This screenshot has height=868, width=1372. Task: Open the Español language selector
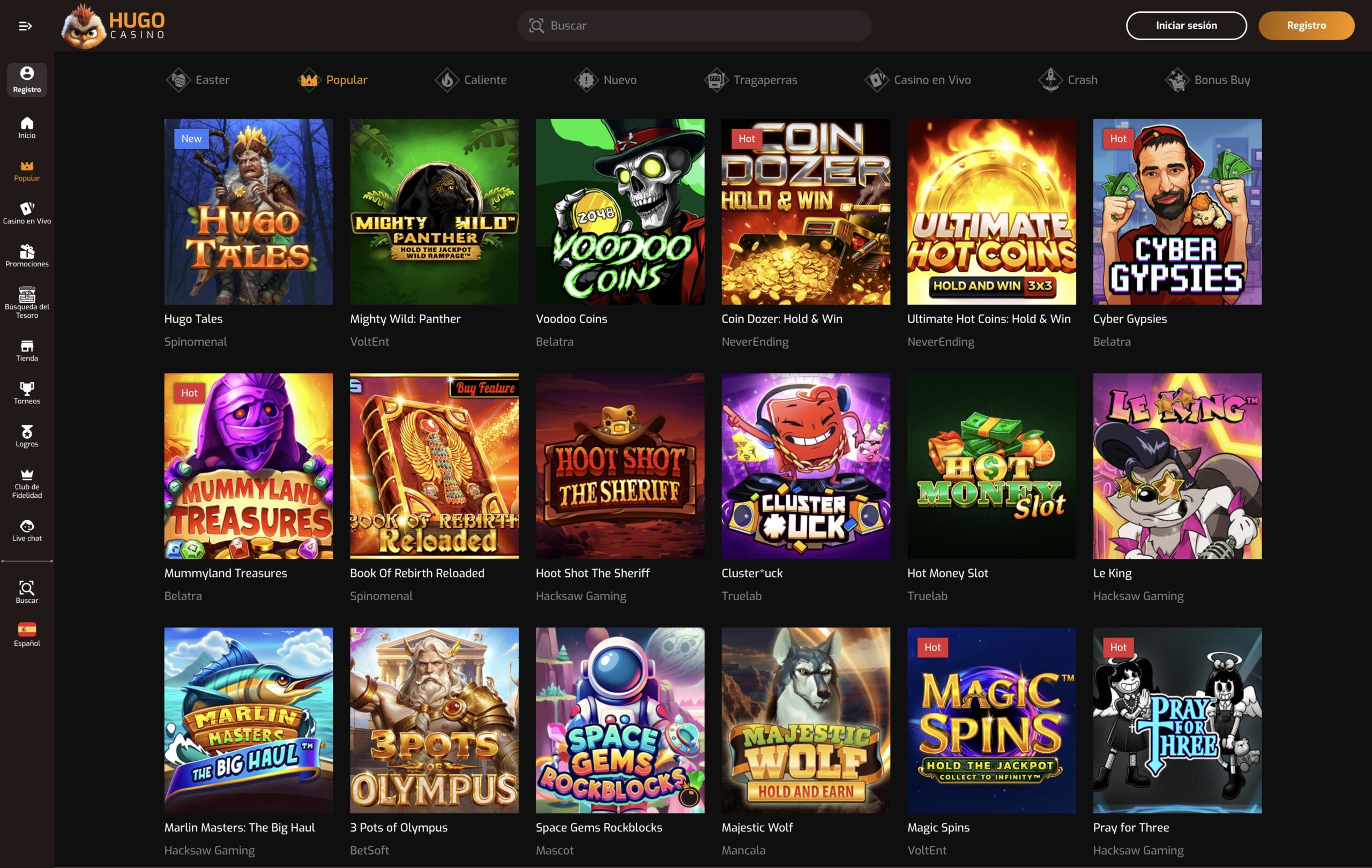click(26, 634)
